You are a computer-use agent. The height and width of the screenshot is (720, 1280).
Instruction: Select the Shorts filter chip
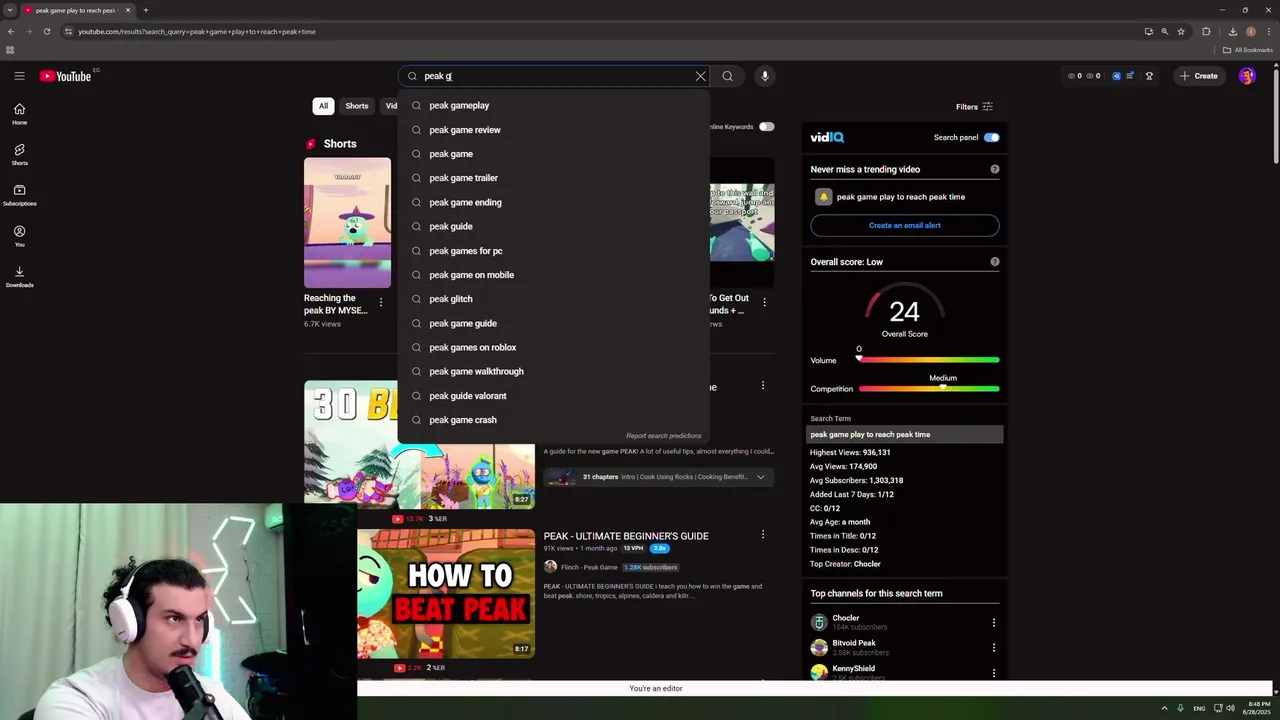pos(357,106)
